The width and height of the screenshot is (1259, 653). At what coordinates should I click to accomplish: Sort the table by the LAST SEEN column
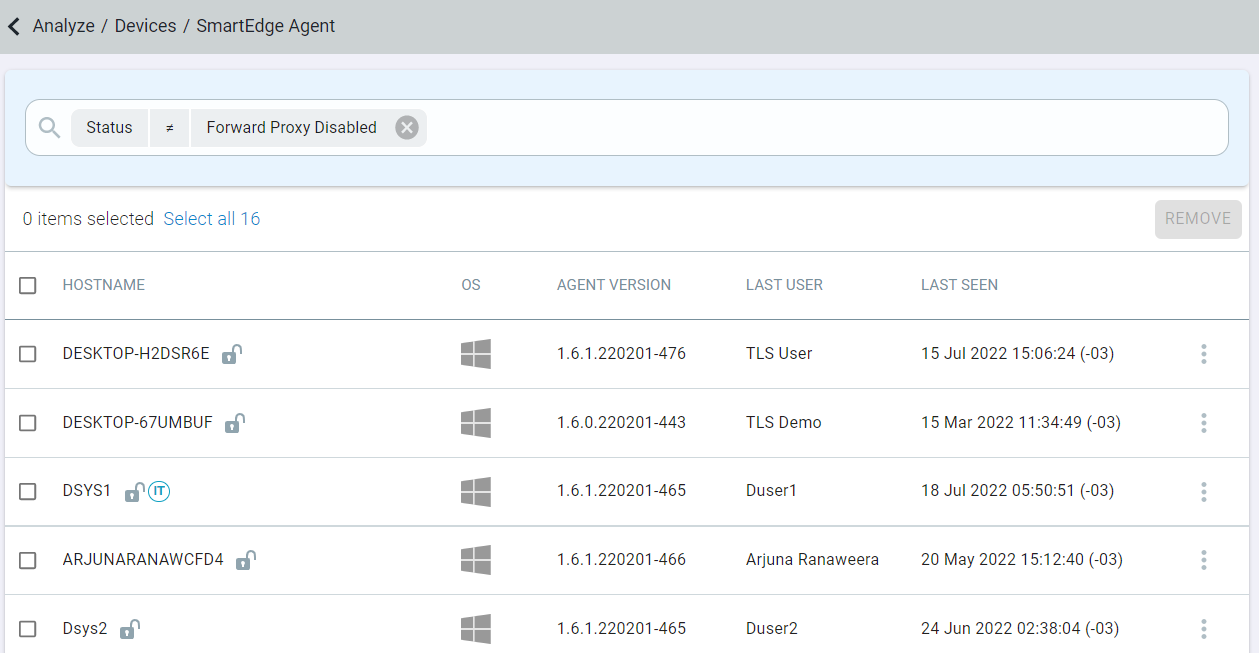(958, 285)
